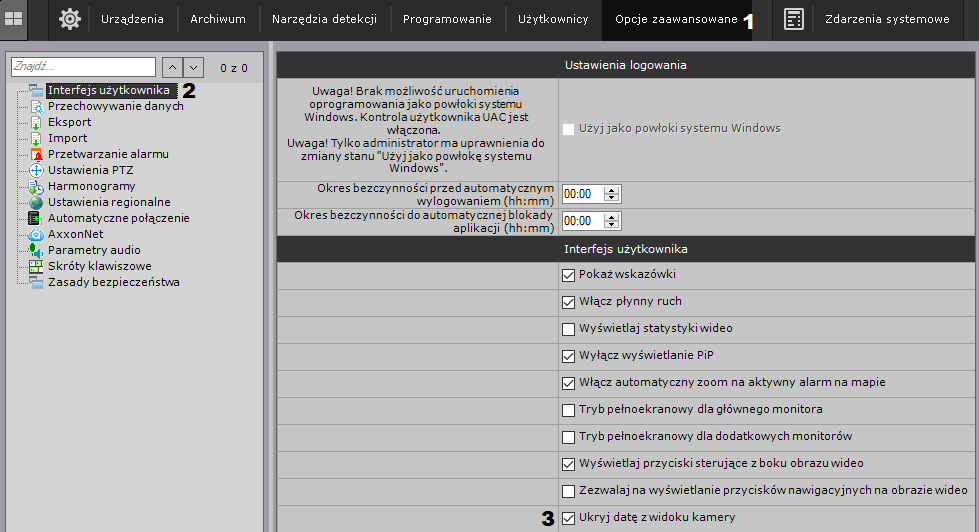Open Przetwarzanie alarmu settings
The width and height of the screenshot is (979, 532).
pos(108,154)
